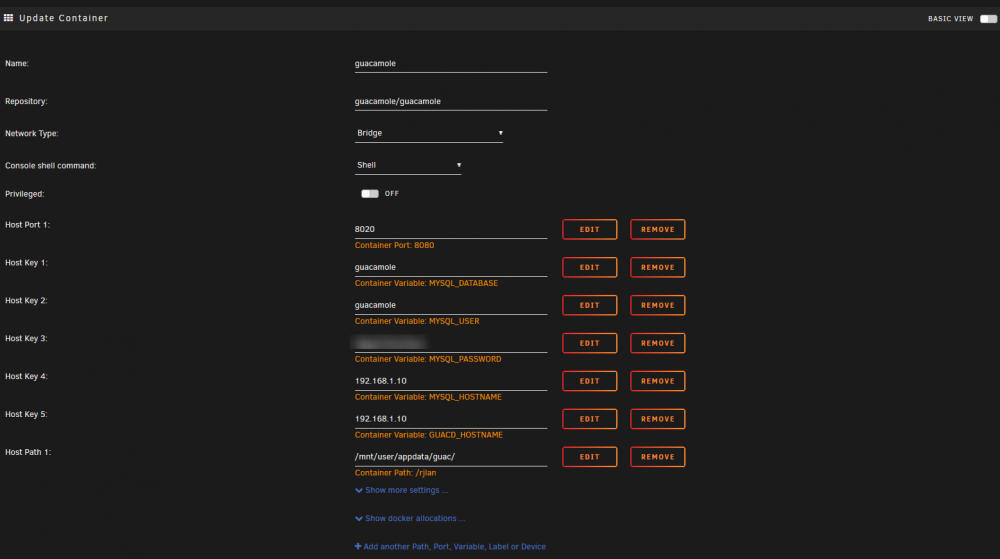
Task: Open the Network Type Bridge dropdown
Action: (x=429, y=133)
